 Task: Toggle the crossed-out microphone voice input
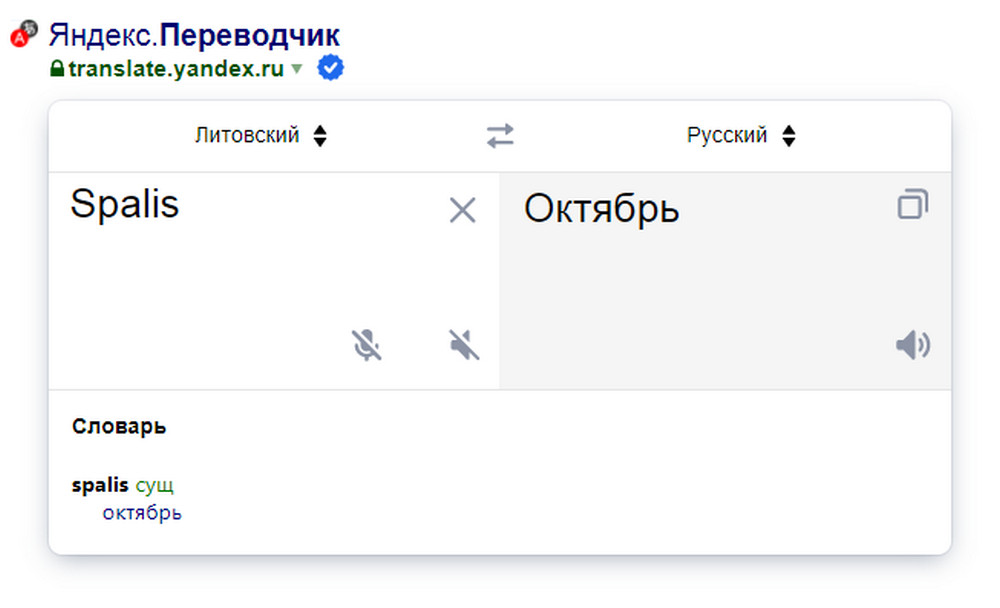(367, 345)
